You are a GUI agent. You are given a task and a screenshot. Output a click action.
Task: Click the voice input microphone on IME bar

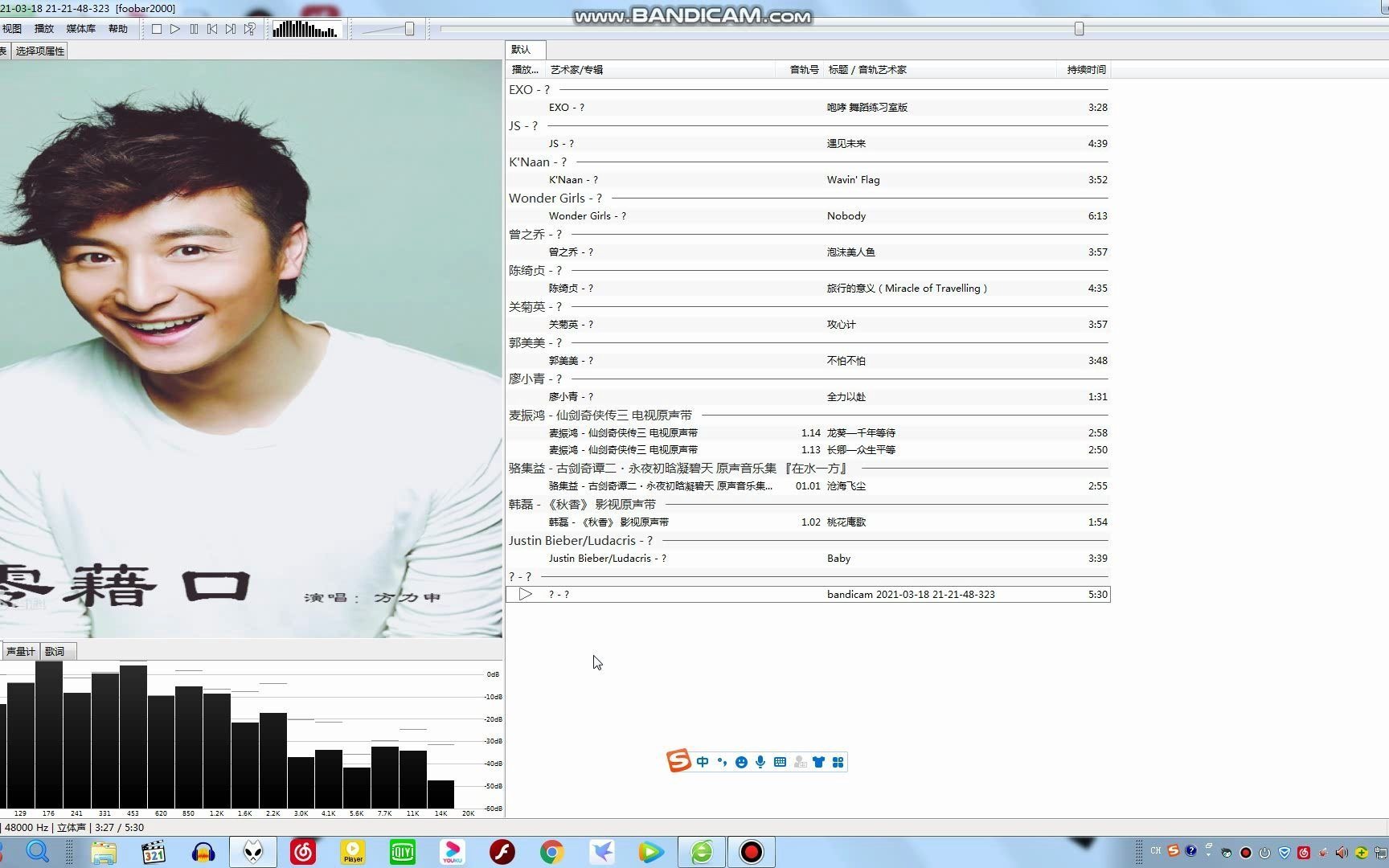point(760,762)
